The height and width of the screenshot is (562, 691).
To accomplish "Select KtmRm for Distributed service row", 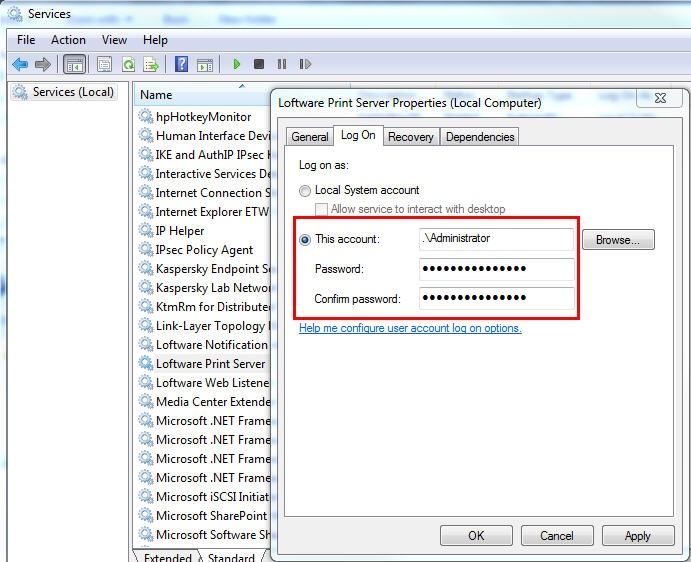I will click(x=203, y=306).
